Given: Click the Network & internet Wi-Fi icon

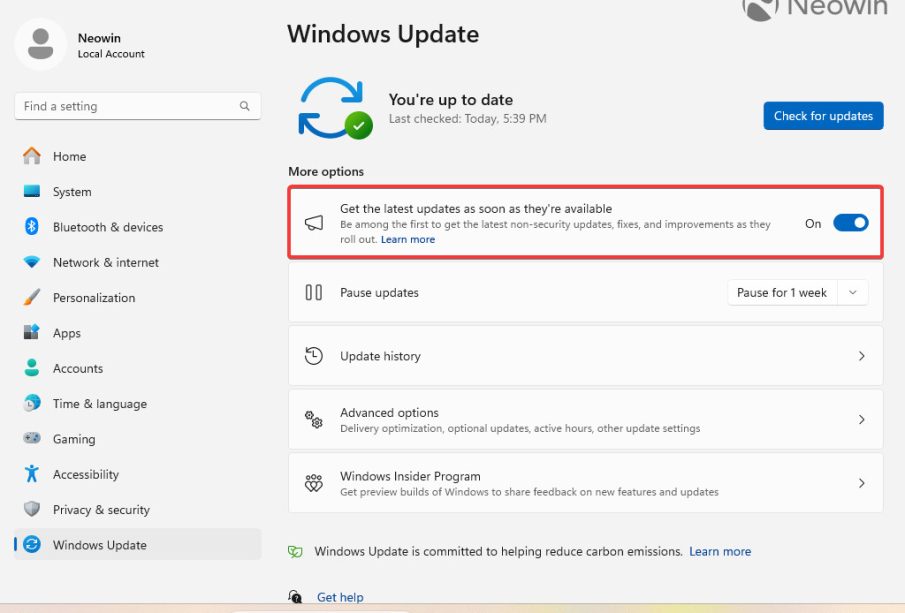Looking at the screenshot, I should (x=32, y=262).
